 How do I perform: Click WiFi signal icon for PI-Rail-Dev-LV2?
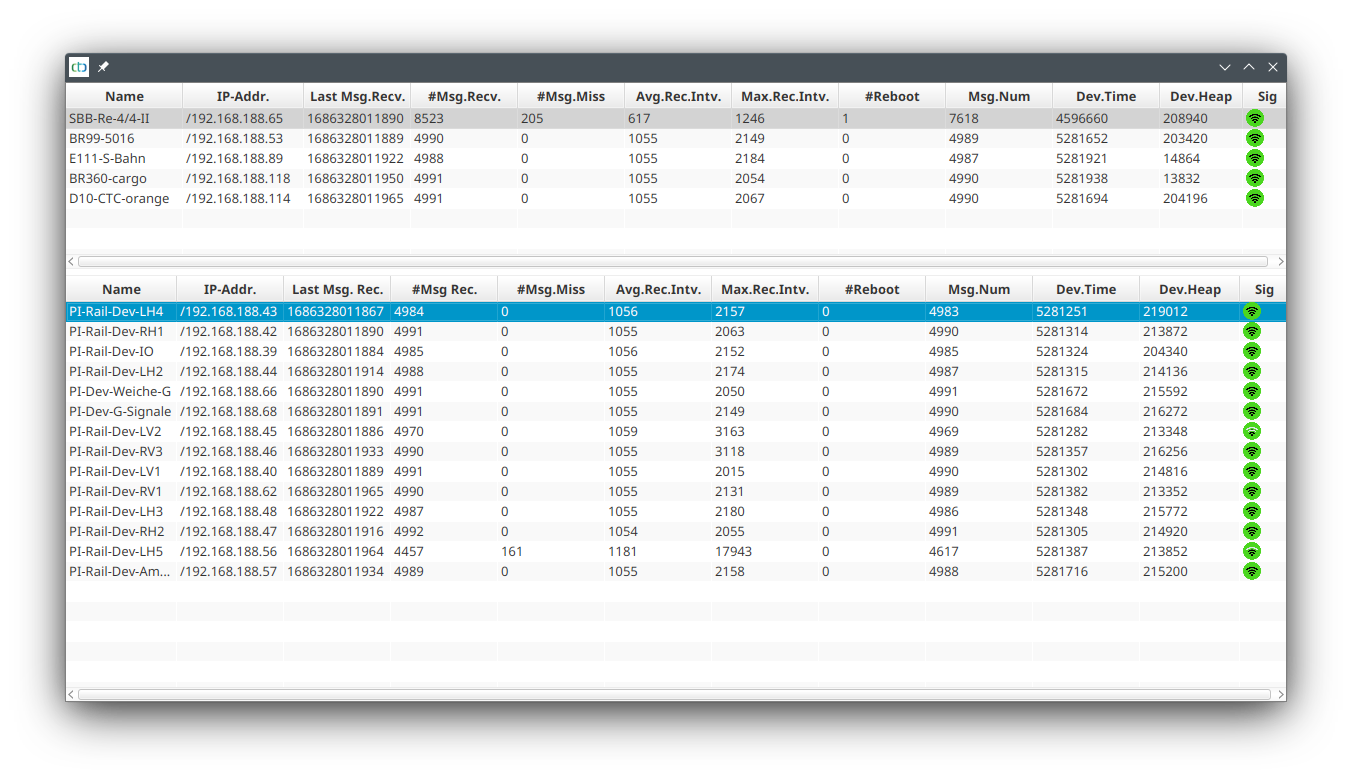1251,431
